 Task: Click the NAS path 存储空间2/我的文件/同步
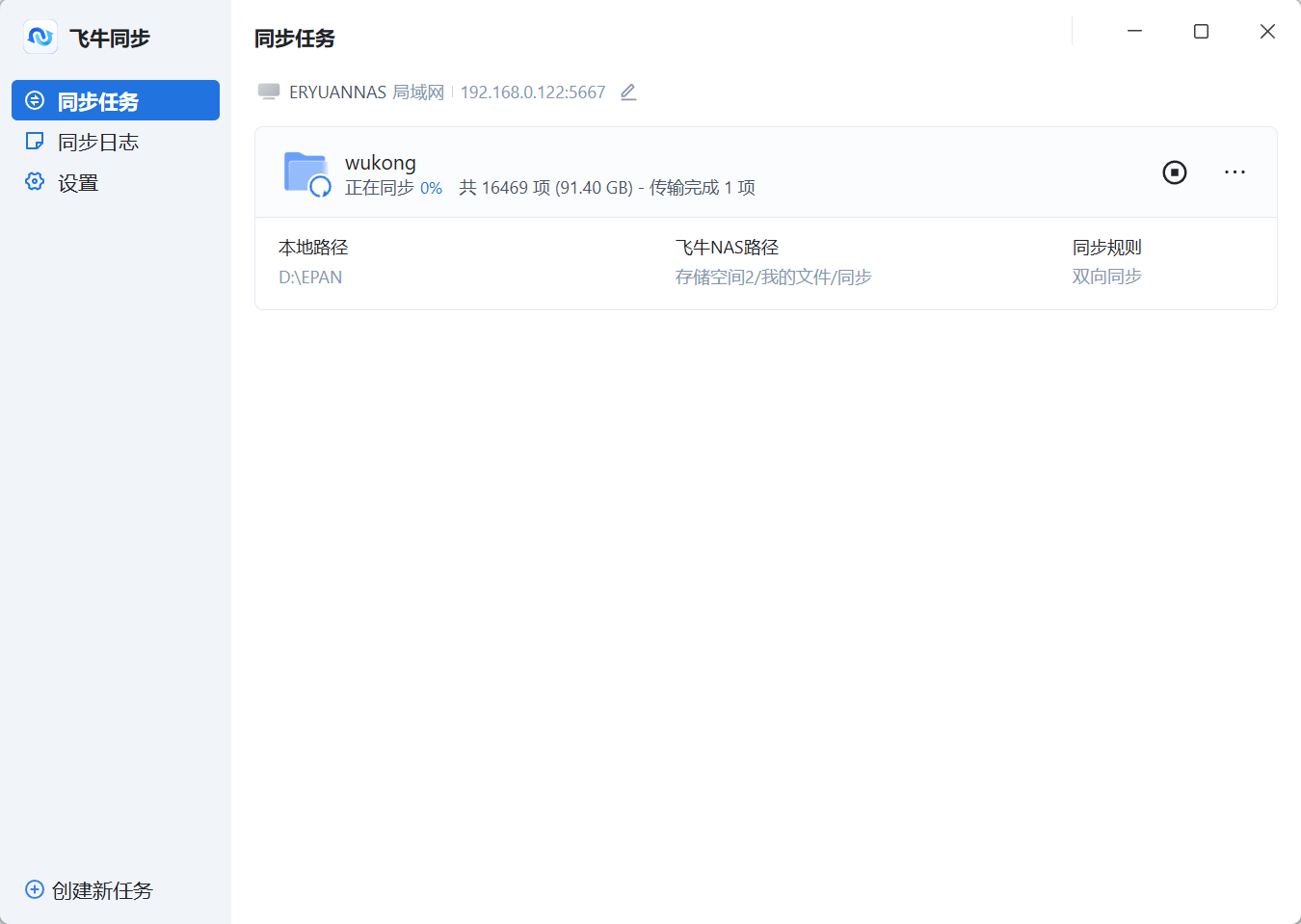coord(773,277)
